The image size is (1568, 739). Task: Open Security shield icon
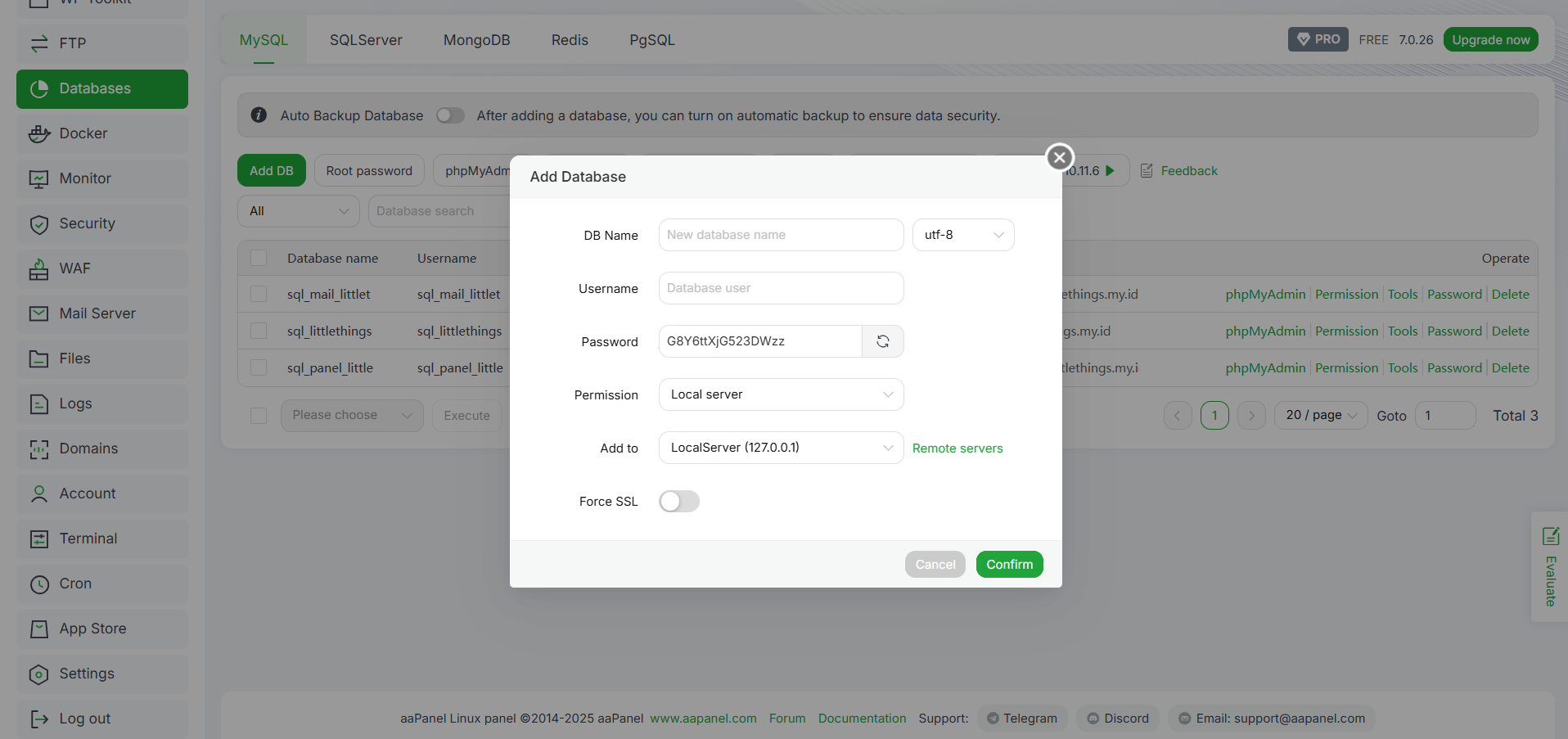38,223
